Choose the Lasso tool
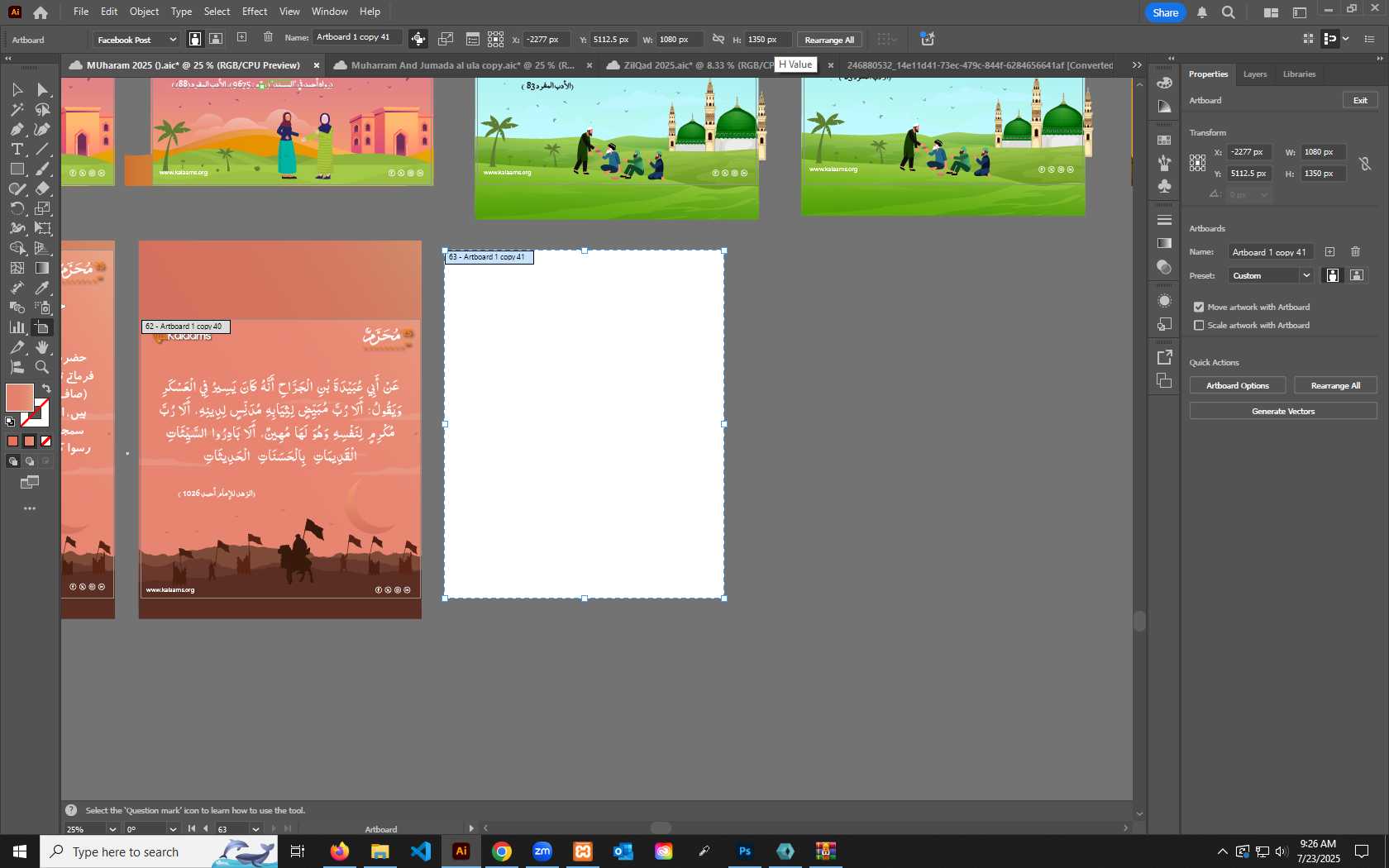Viewport: 1389px width, 868px height. click(x=43, y=109)
